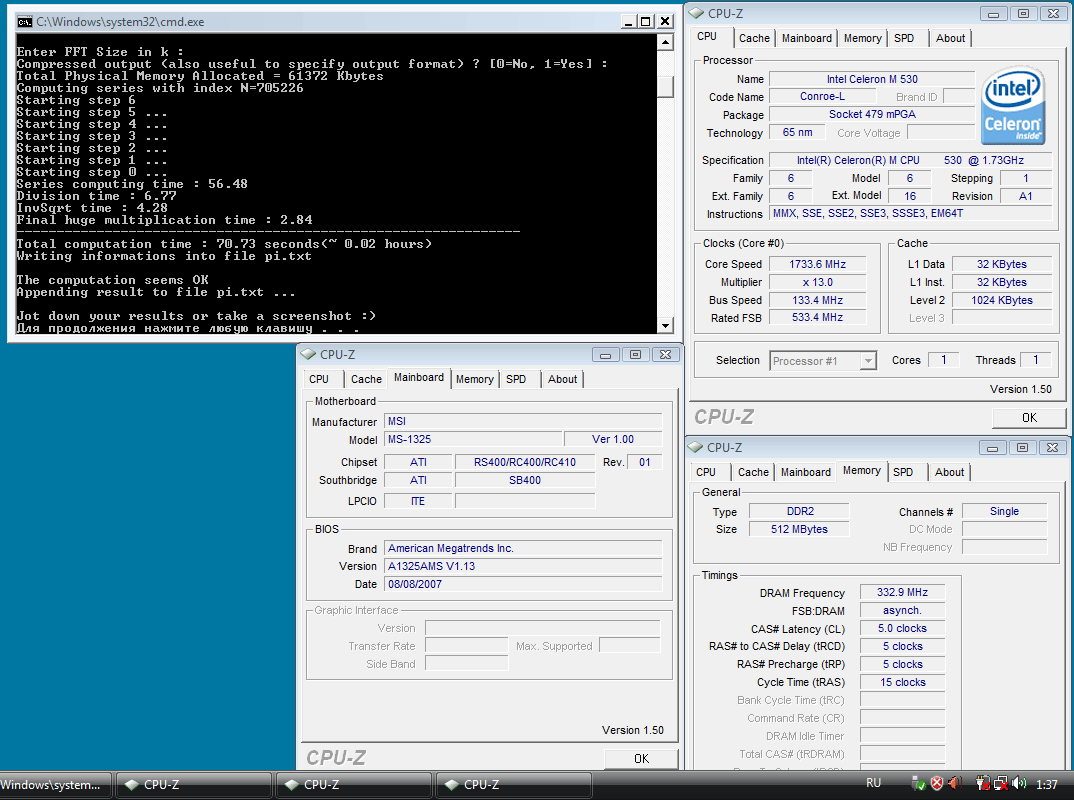Open Mainboard tab in CPU-Z CPU window
This screenshot has height=800, width=1074.
(807, 38)
